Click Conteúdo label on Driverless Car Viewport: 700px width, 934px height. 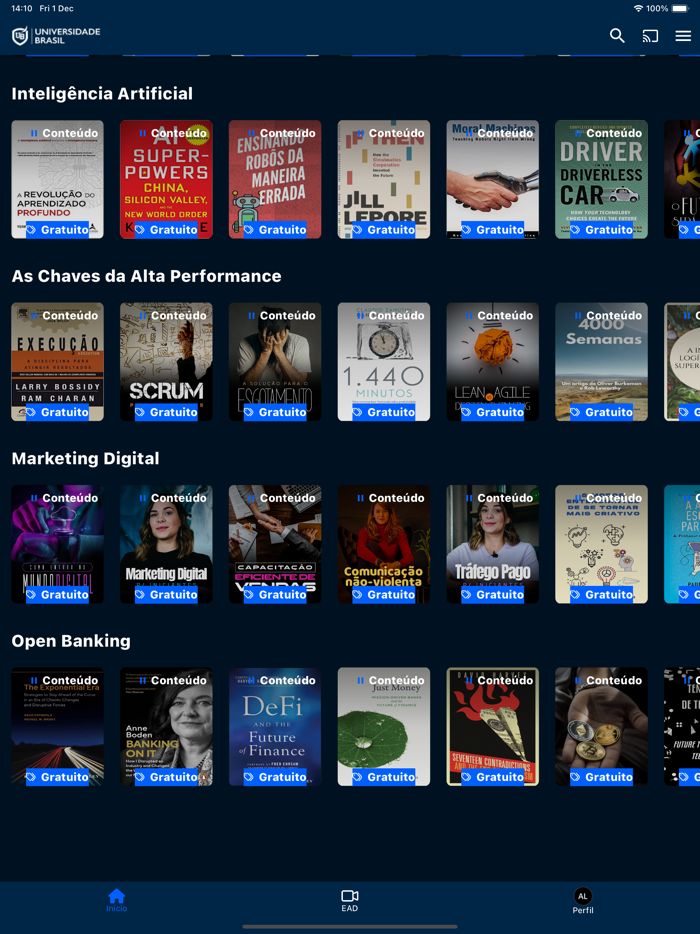[608, 133]
